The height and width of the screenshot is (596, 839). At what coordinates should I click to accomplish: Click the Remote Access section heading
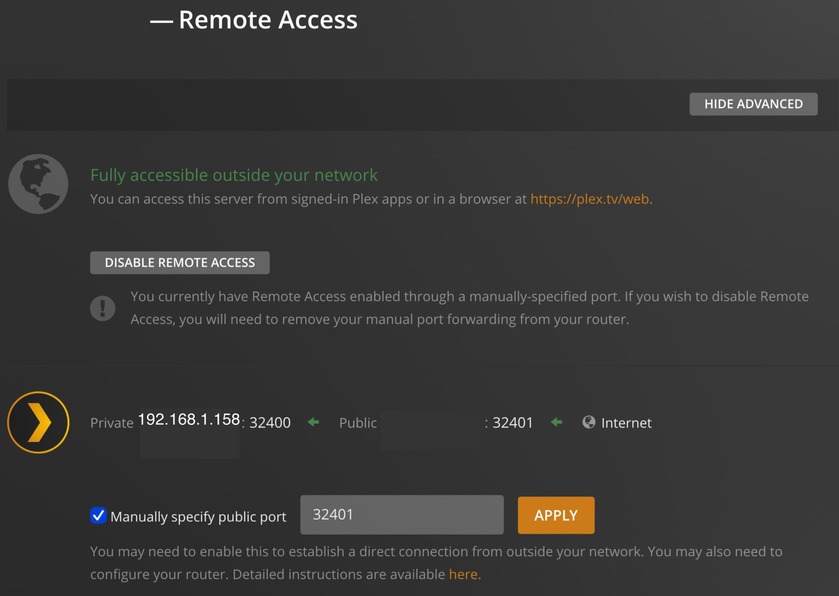click(x=267, y=20)
